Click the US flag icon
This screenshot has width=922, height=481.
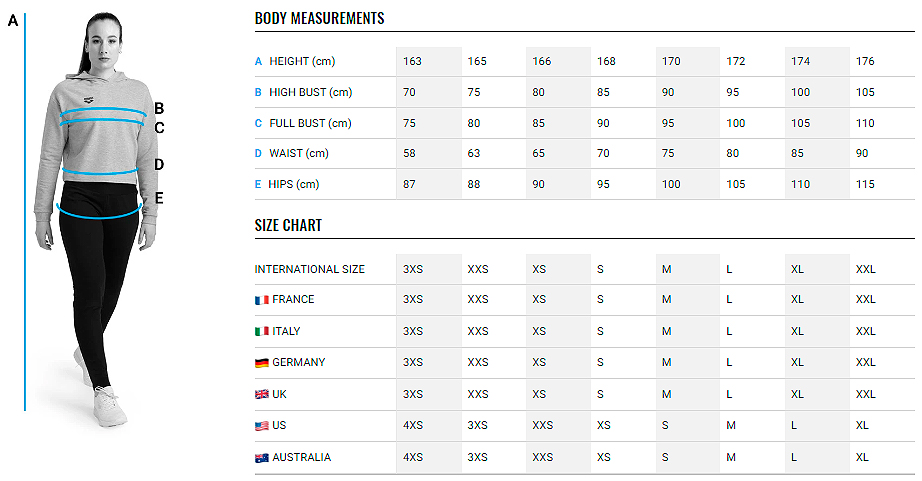click(x=262, y=426)
